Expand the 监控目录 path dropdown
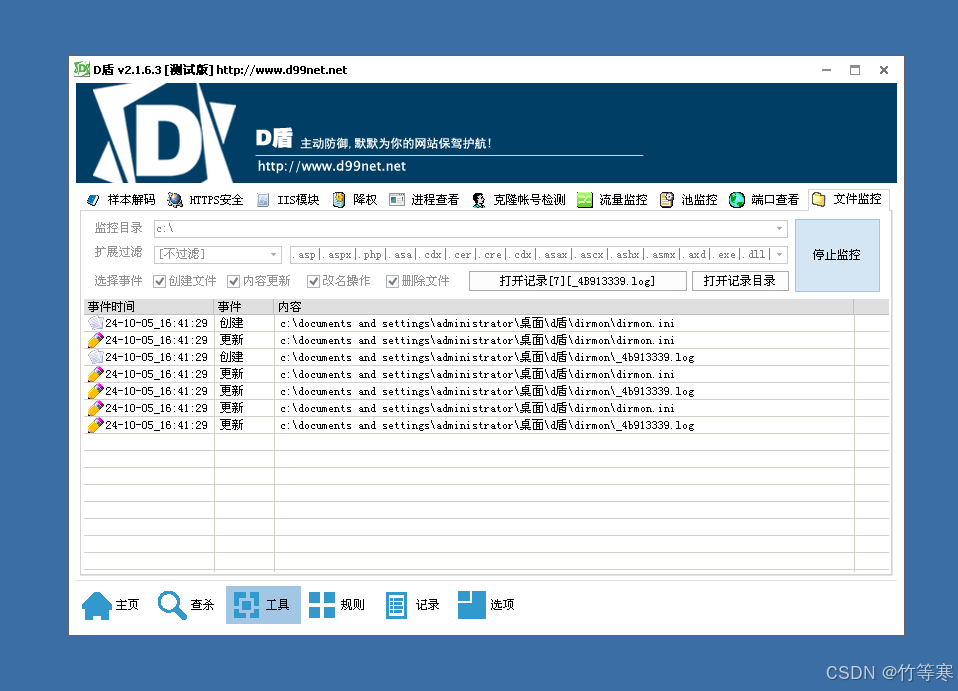 tap(780, 229)
